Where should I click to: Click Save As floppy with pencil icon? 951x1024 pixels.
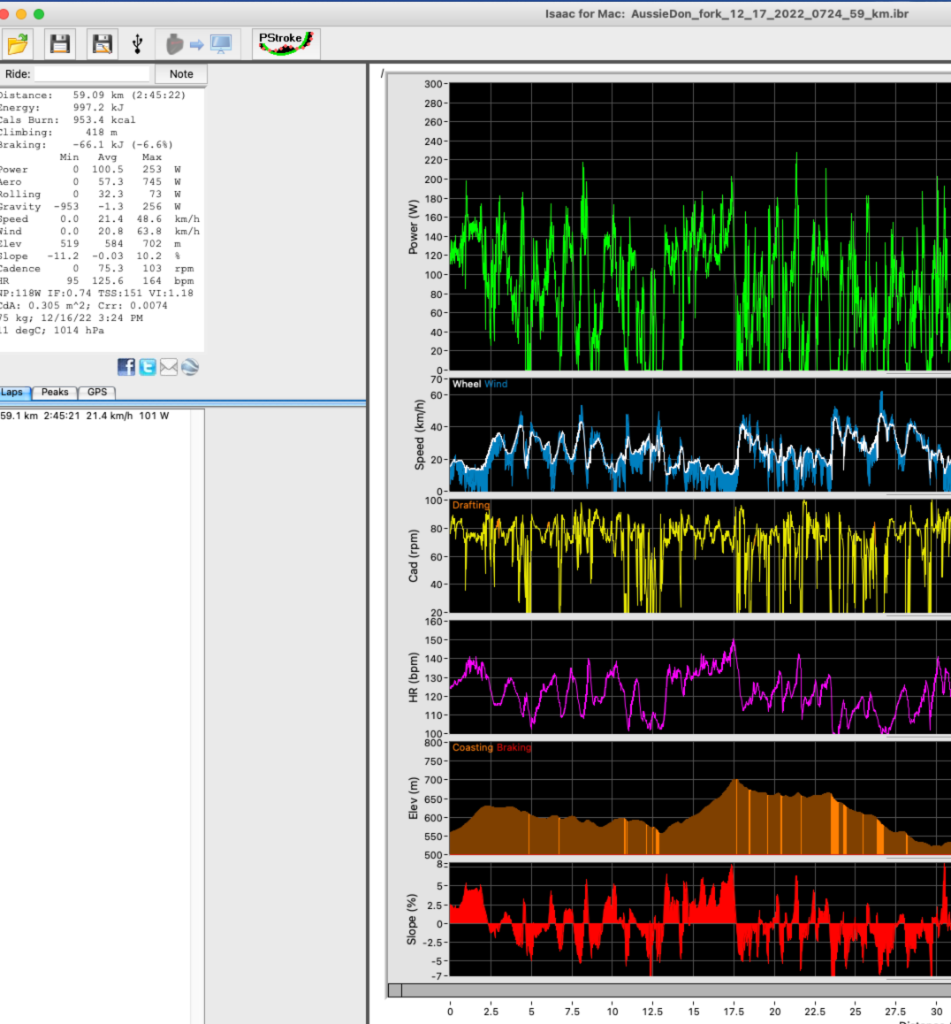click(101, 43)
